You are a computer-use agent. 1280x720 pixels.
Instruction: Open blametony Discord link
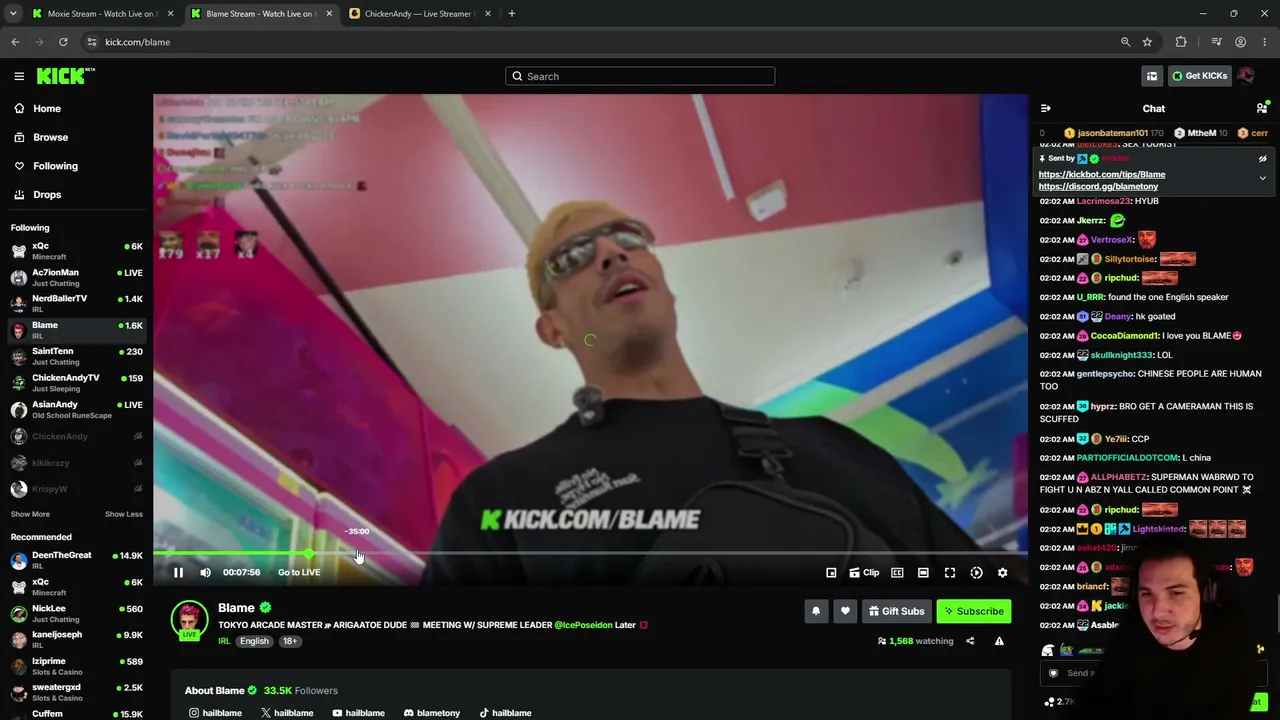tap(431, 713)
